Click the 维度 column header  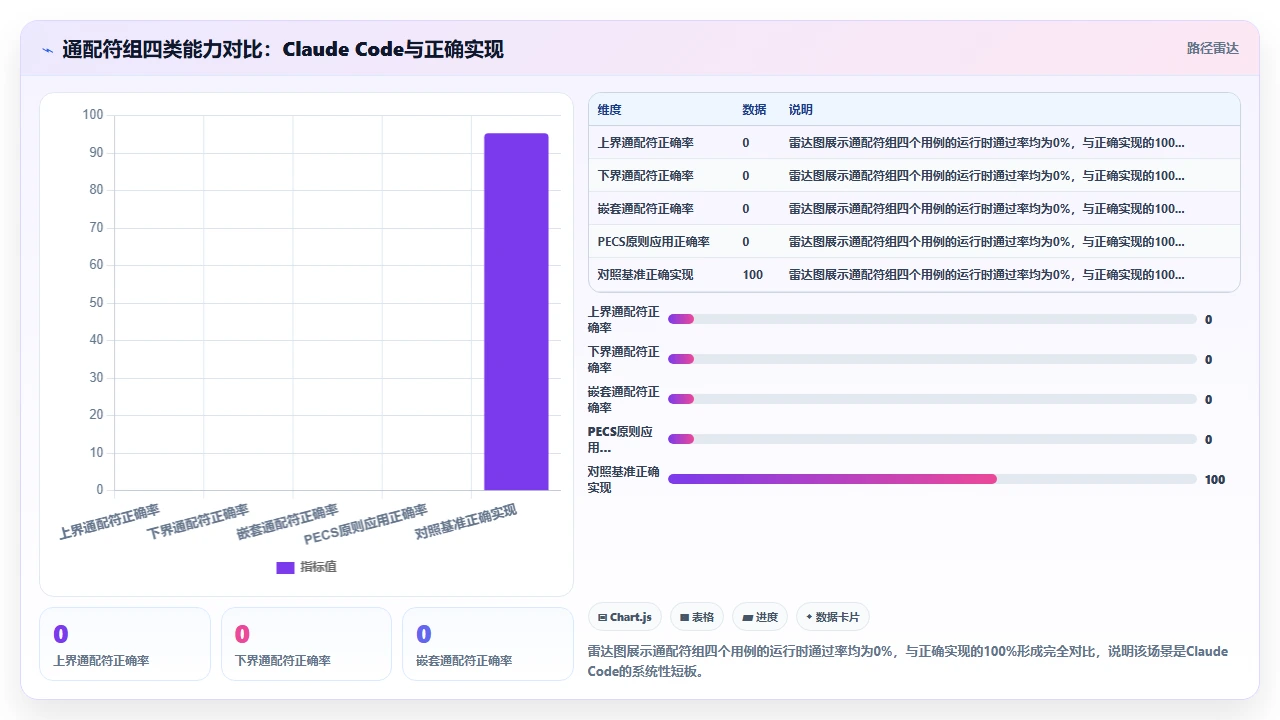click(x=609, y=110)
